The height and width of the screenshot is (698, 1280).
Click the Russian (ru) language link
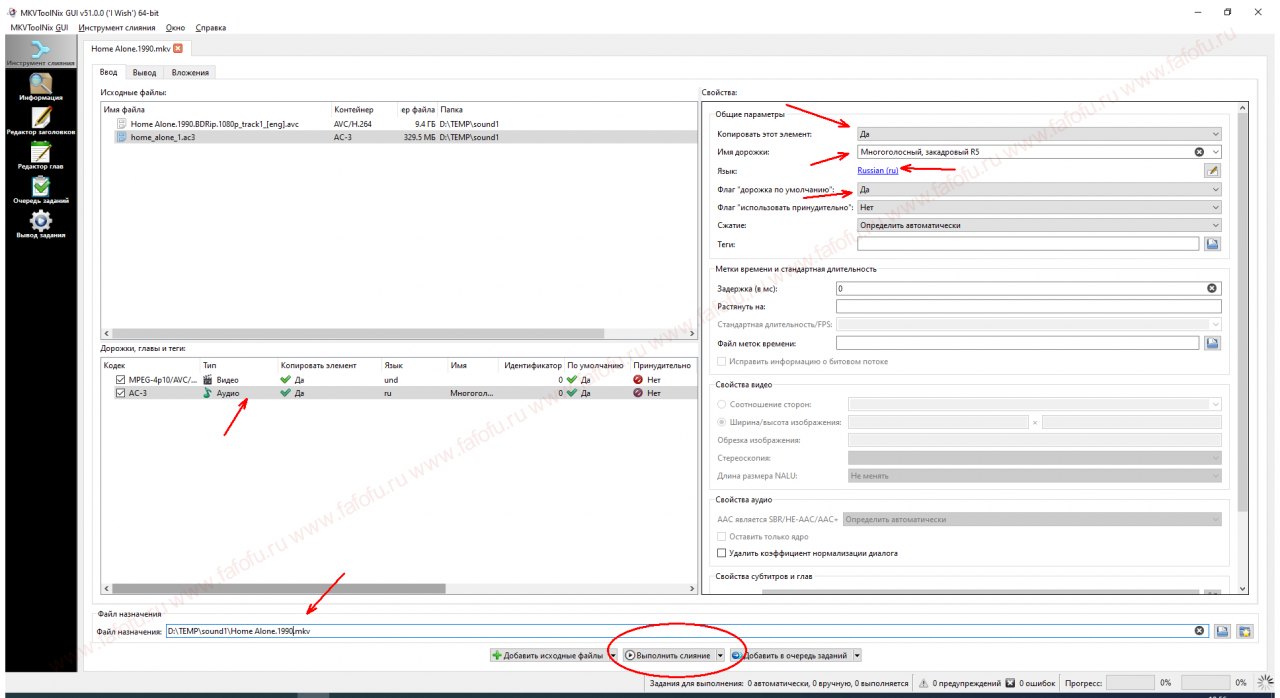tap(877, 170)
